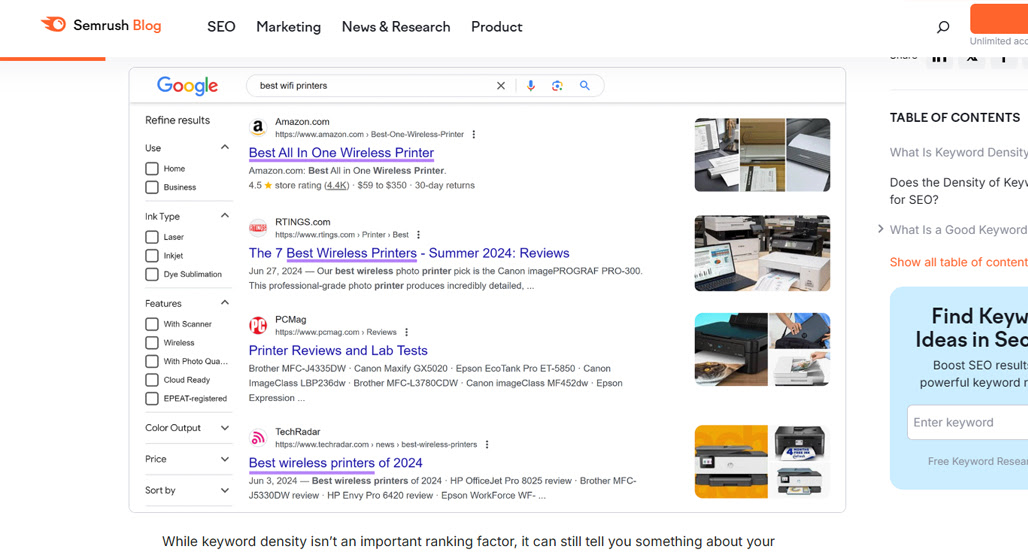The image size is (1028, 556).
Task: Check the Dye Sublimation option
Action: point(152,274)
